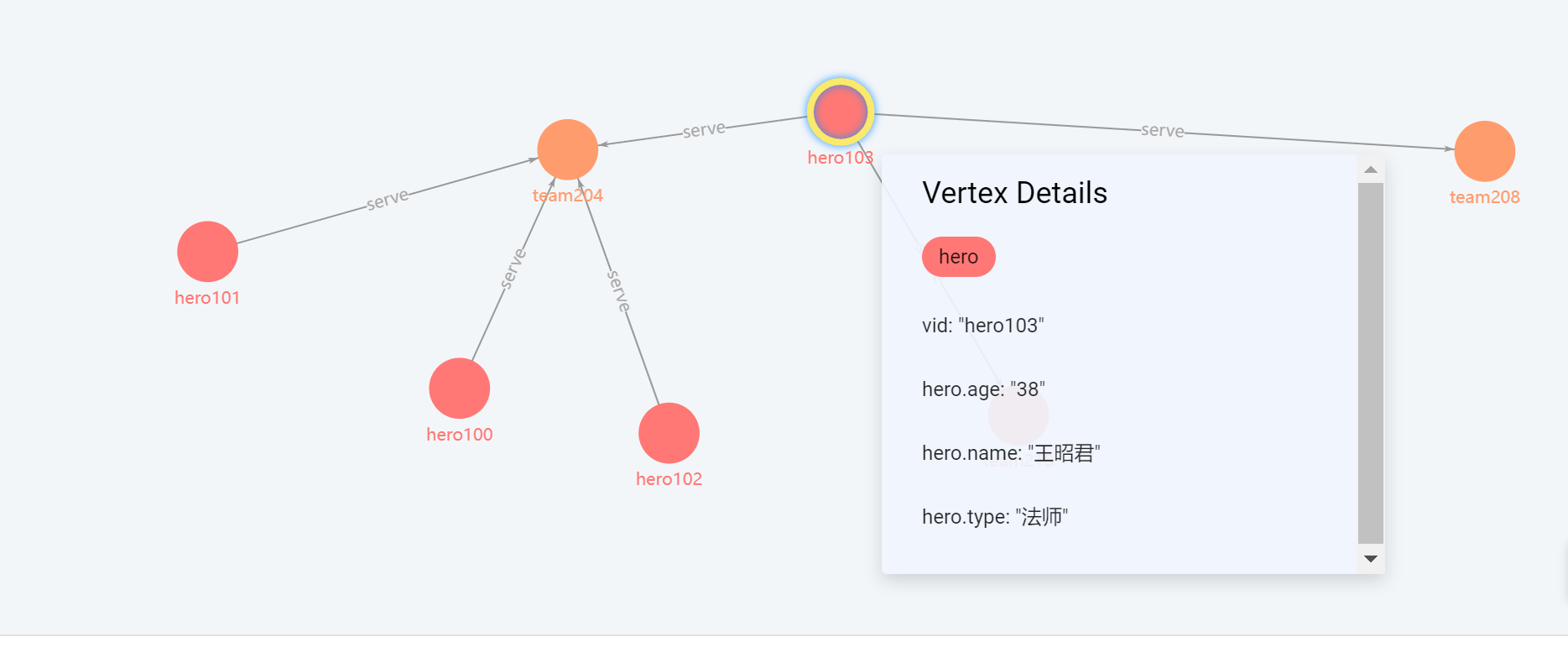Click the hero100 vertex circle
The image size is (1568, 647).
click(x=459, y=389)
